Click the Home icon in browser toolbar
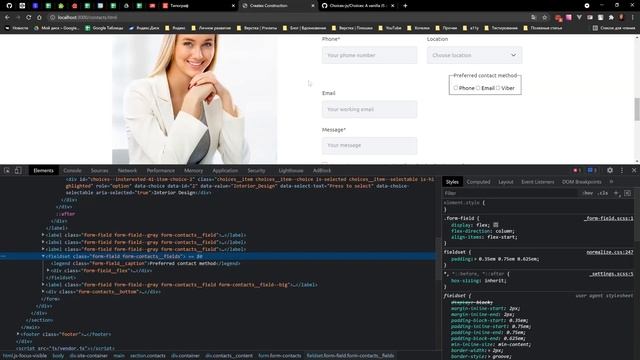The image size is (640, 360). (x=39, y=18)
